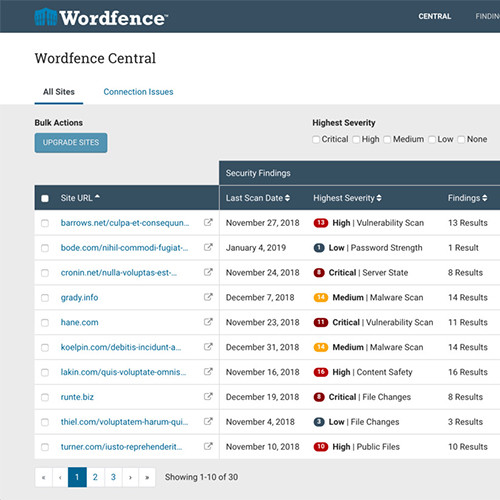Click the red 13 severity badge

[x=321, y=223]
